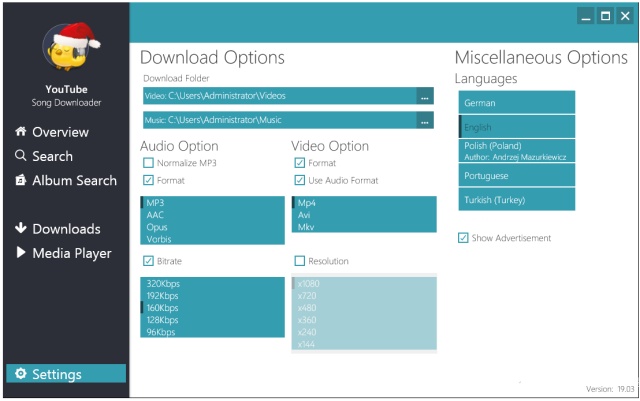
Task: Toggle the Bitrate checkbox
Action: pyautogui.click(x=149, y=261)
